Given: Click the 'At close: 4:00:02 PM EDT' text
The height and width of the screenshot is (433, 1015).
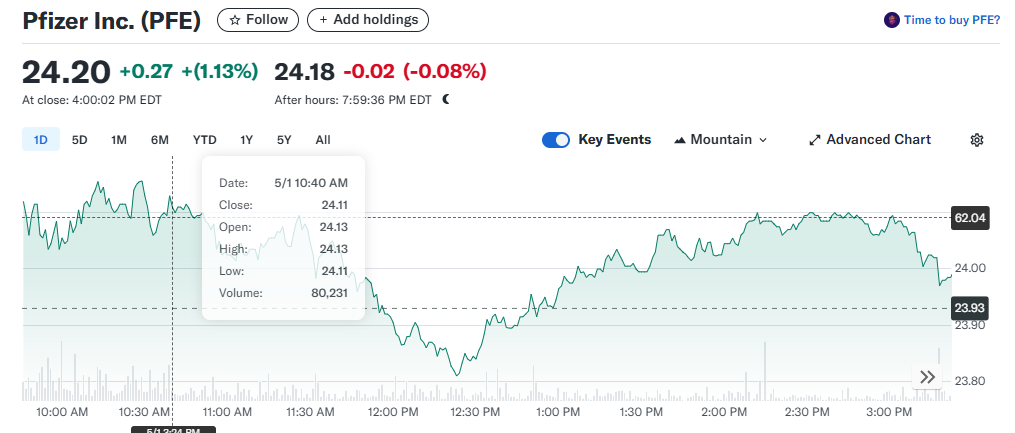Looking at the screenshot, I should (x=92, y=100).
